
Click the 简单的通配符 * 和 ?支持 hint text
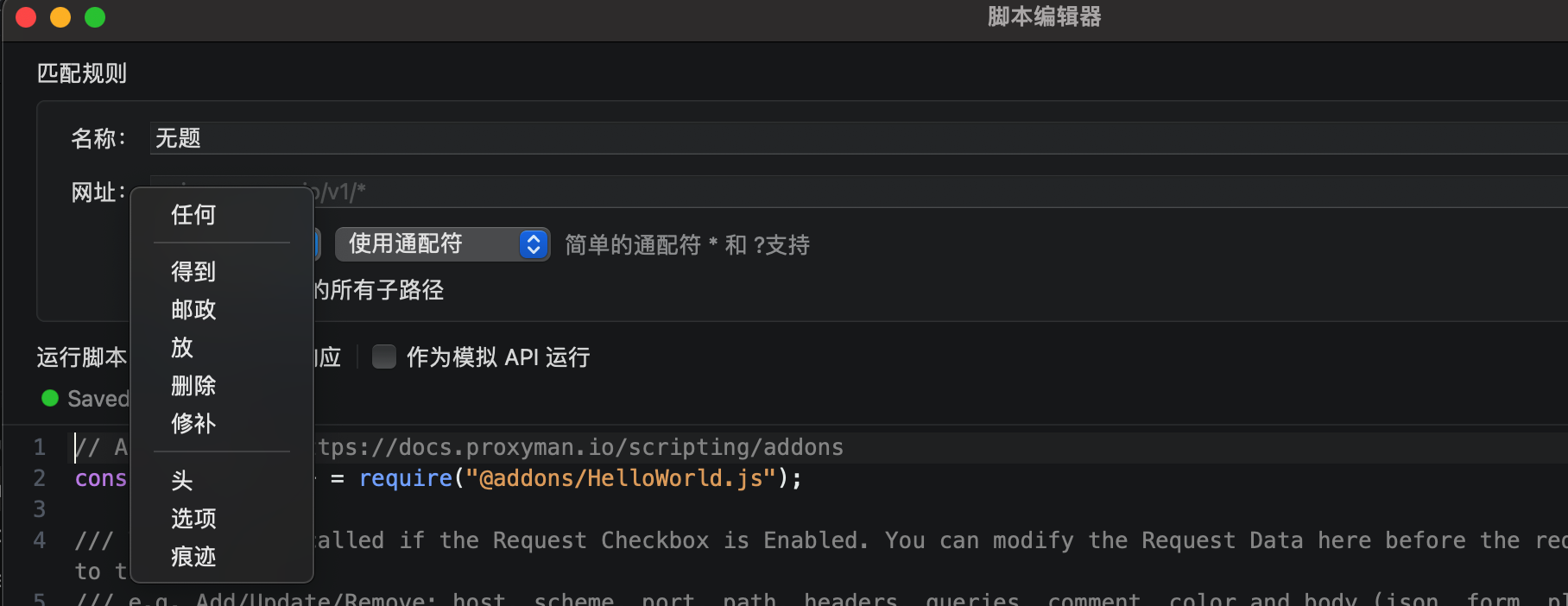pyautogui.click(x=687, y=245)
